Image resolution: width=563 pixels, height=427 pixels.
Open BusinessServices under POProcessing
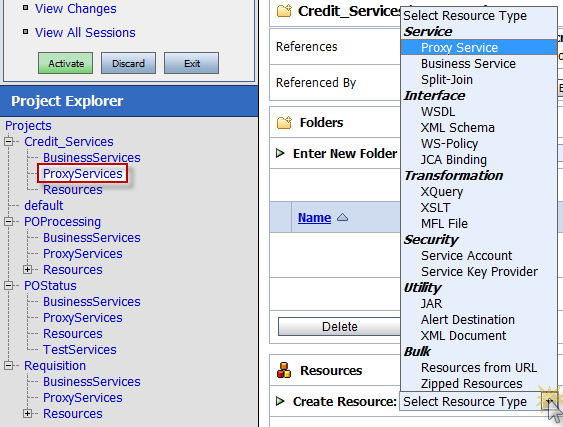pos(92,238)
